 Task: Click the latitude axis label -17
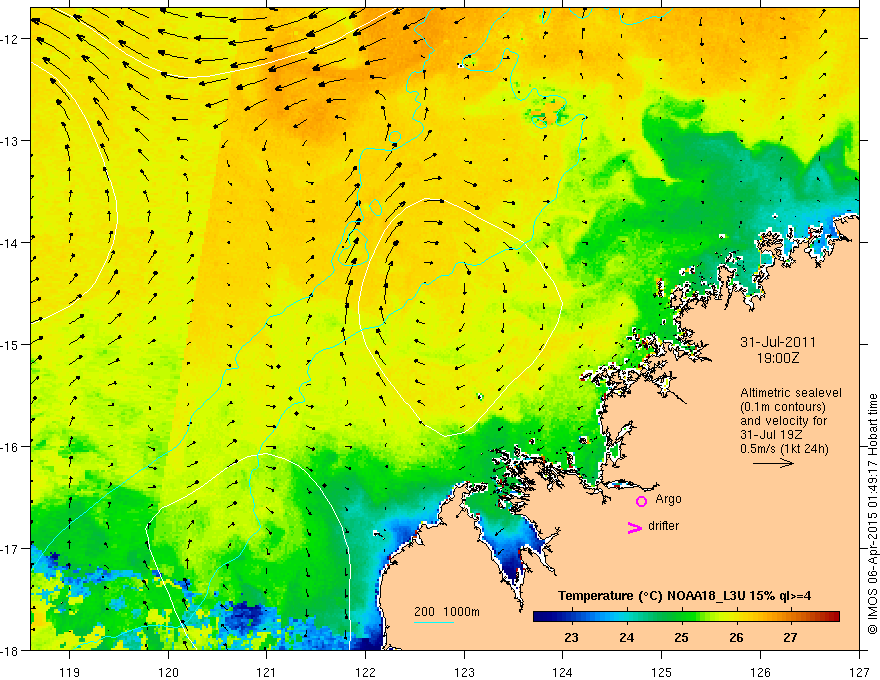12,548
